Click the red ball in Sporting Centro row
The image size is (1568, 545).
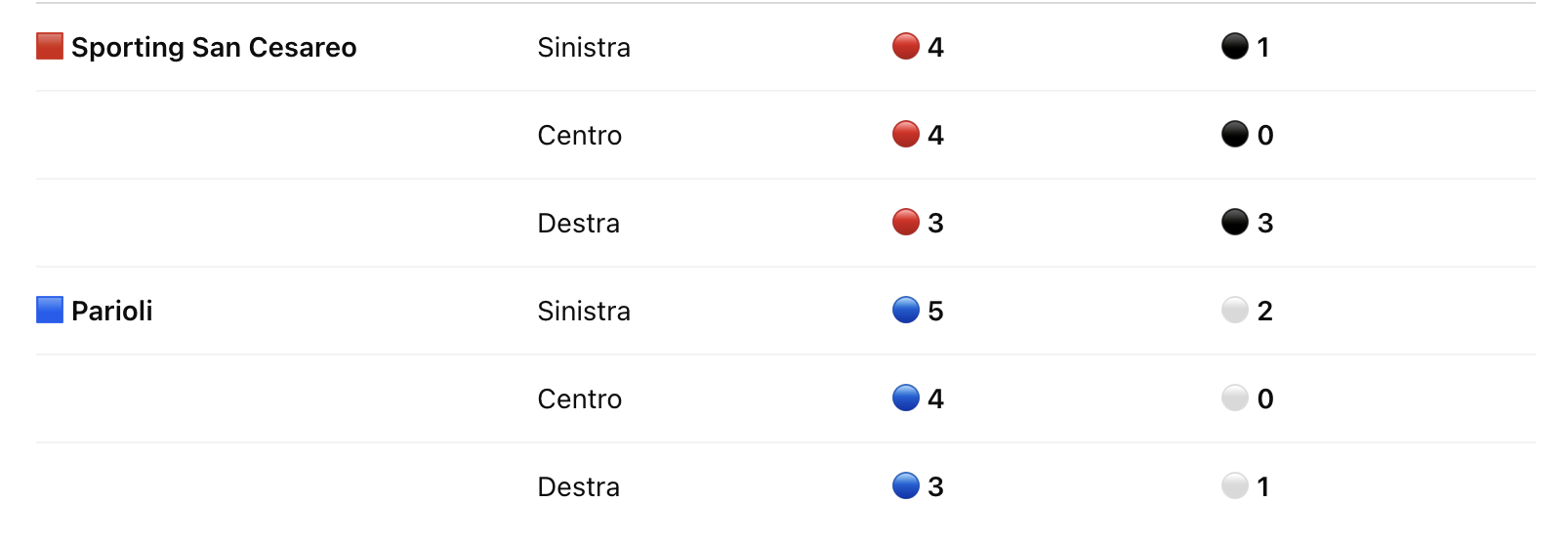[906, 134]
